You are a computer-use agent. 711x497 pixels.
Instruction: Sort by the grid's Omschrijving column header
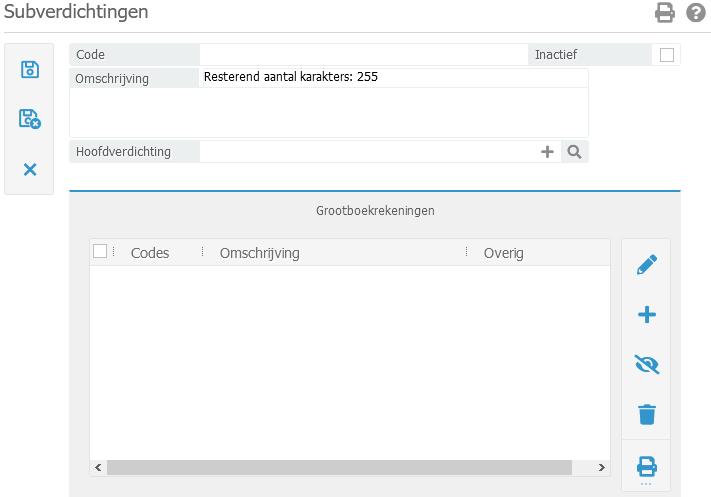pyautogui.click(x=260, y=253)
